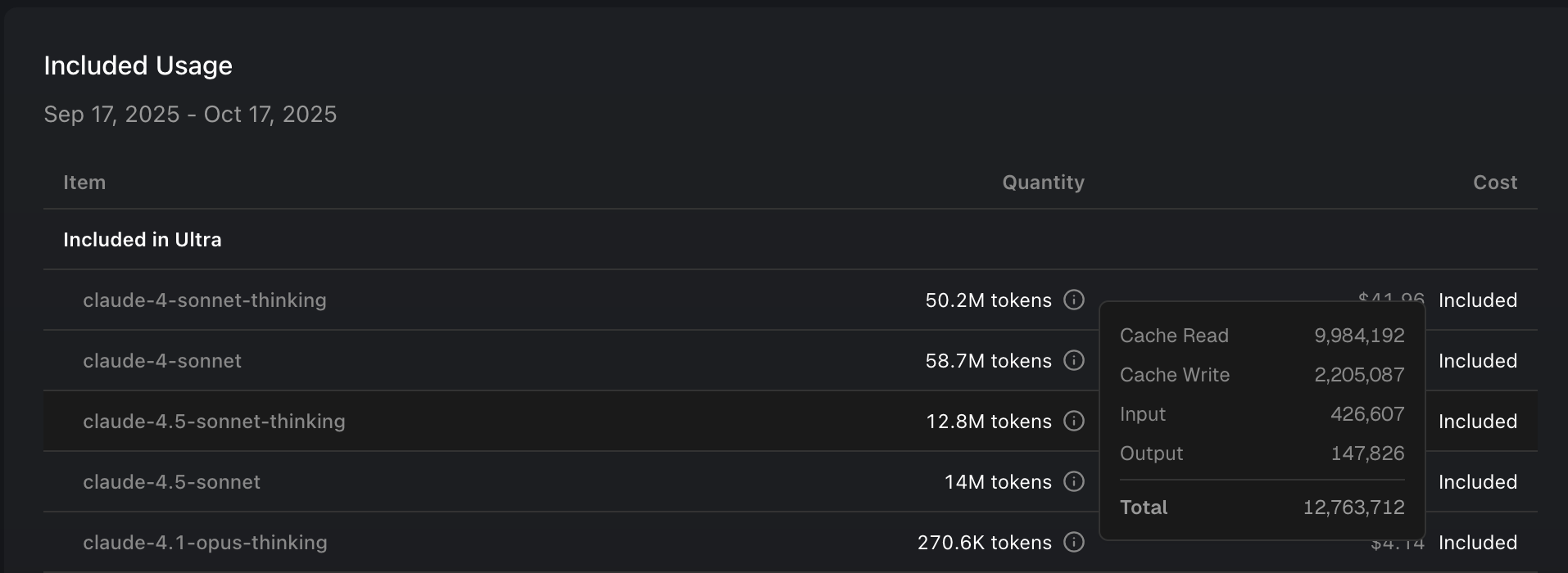The width and height of the screenshot is (1568, 573).
Task: Click info icon beside 58.7M tokens
Action: (x=1073, y=361)
